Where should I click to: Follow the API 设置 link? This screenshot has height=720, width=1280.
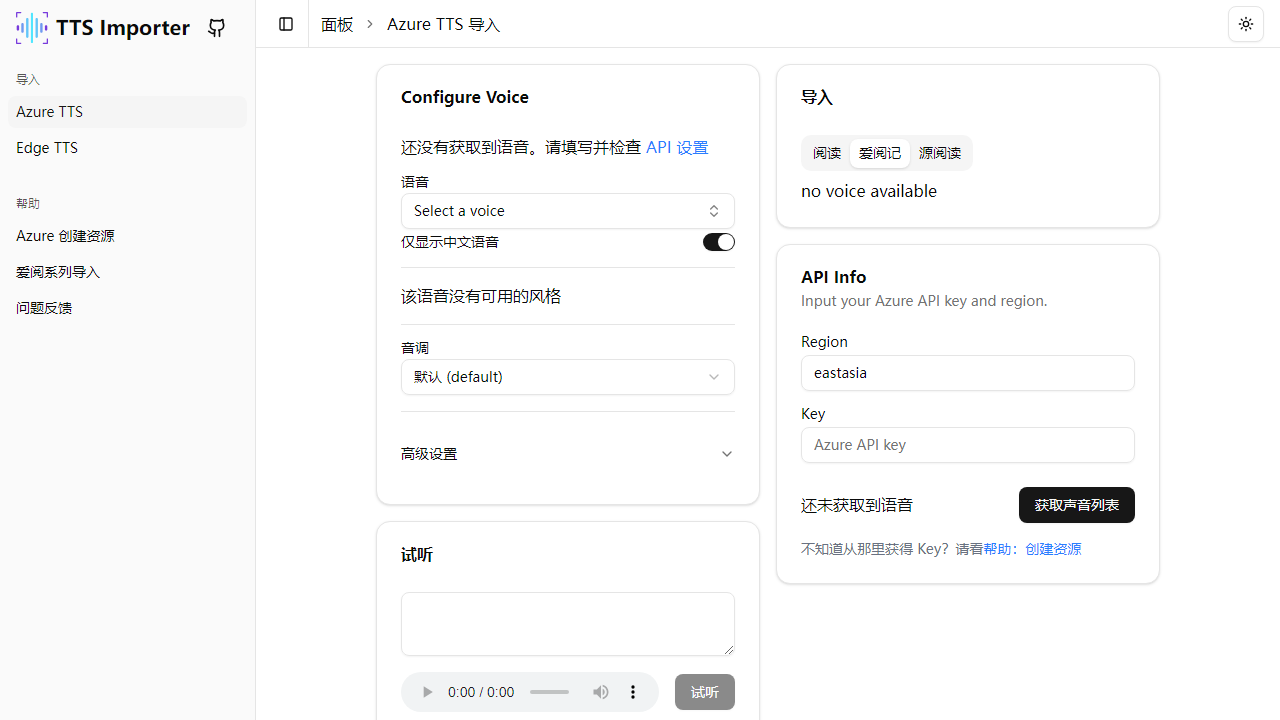click(x=677, y=148)
